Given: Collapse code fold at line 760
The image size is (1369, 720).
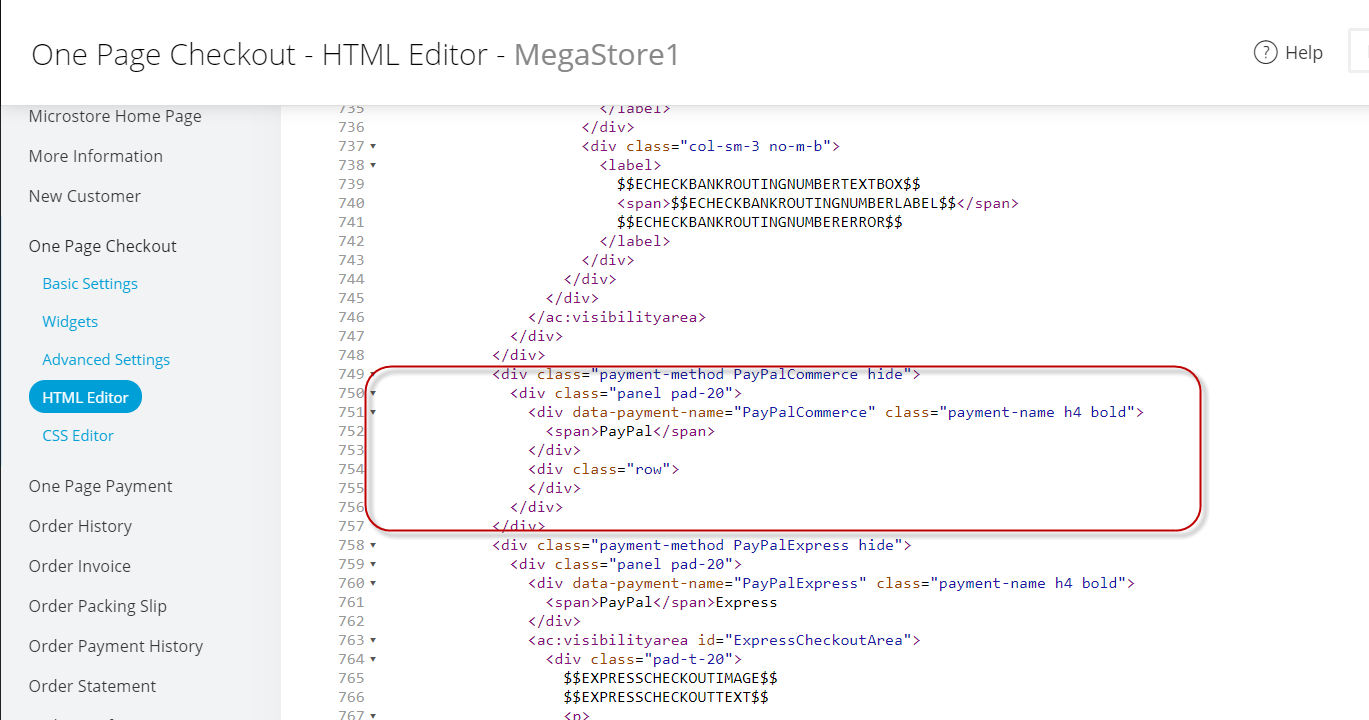Looking at the screenshot, I should 373,583.
